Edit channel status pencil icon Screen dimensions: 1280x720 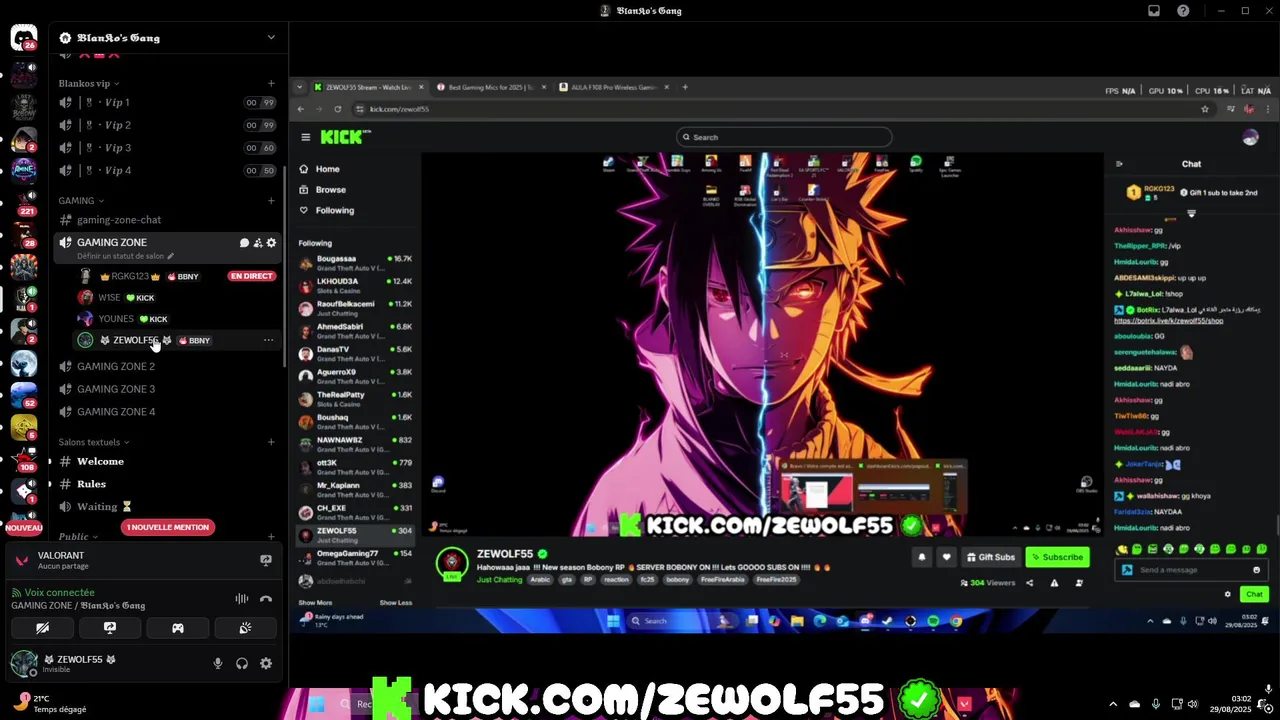click(170, 256)
